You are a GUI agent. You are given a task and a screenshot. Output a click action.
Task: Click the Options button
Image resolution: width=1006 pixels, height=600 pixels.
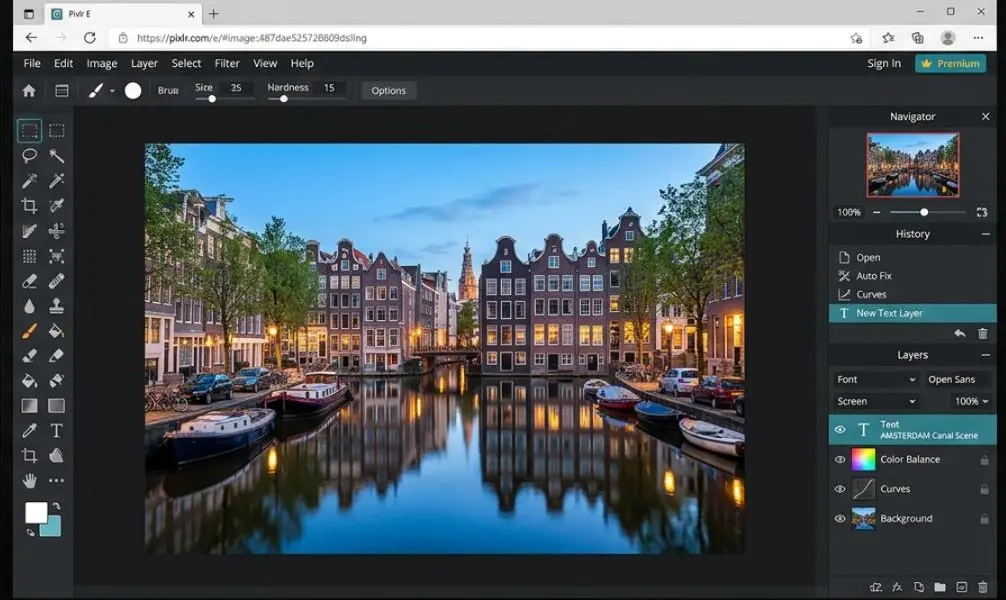tap(388, 90)
